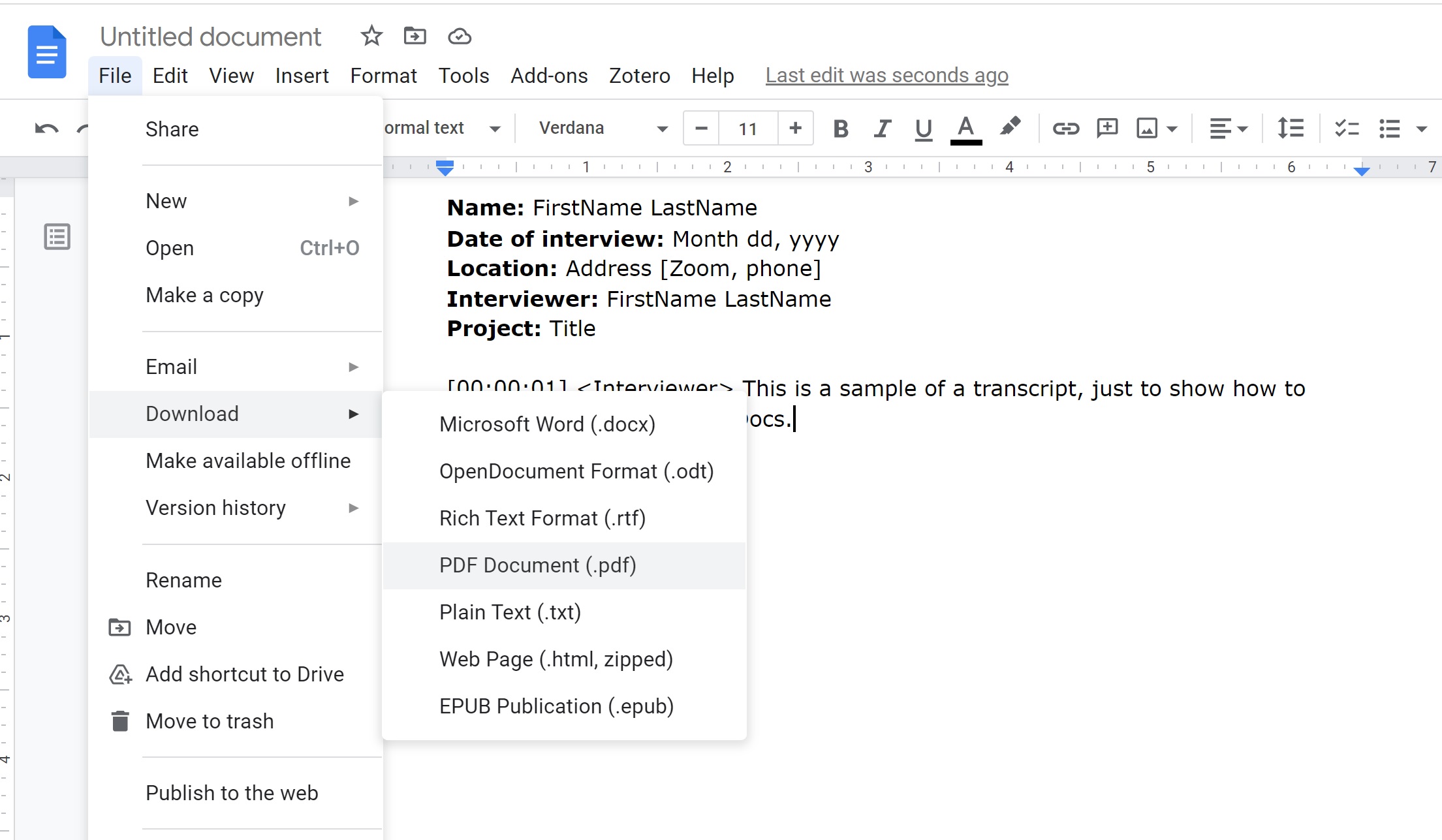1442x840 pixels.
Task: Download as Web Page (.html, zipped)
Action: [x=564, y=659]
